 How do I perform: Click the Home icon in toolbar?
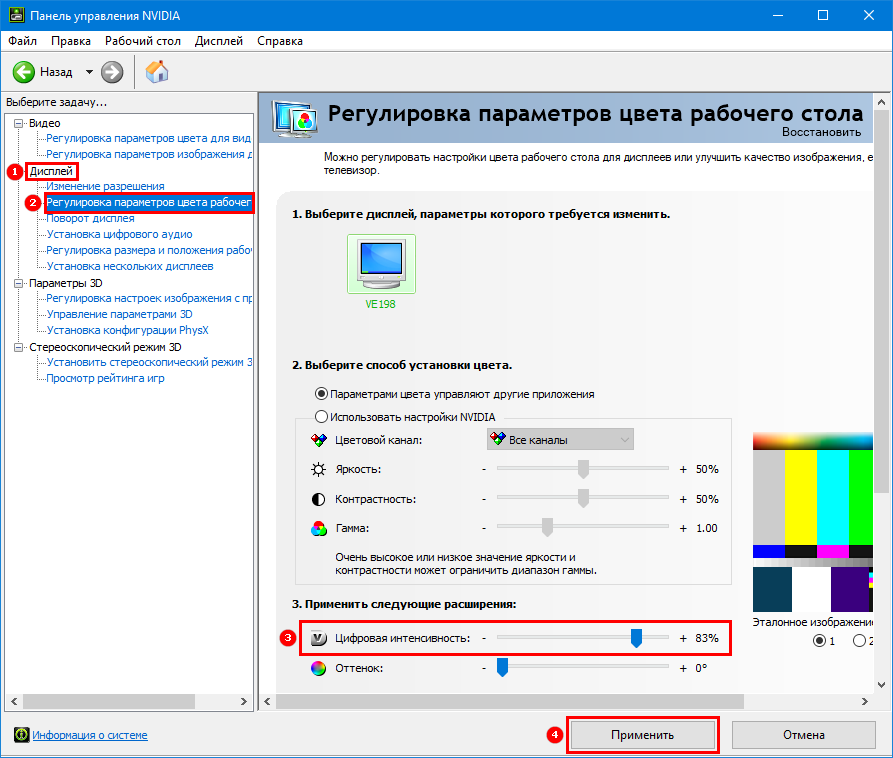[x=157, y=72]
